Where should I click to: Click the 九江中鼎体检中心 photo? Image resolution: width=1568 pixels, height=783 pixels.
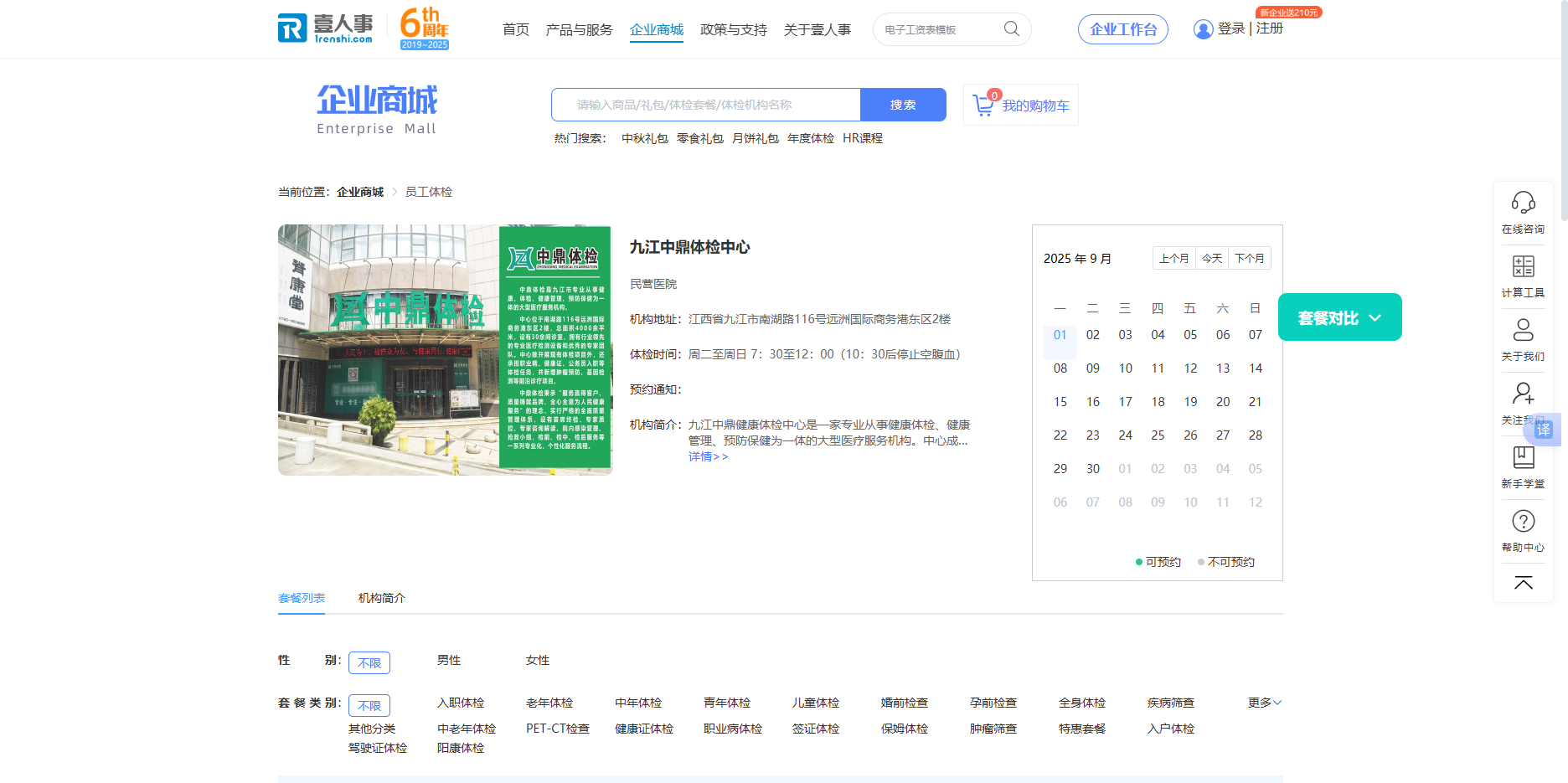tap(445, 350)
